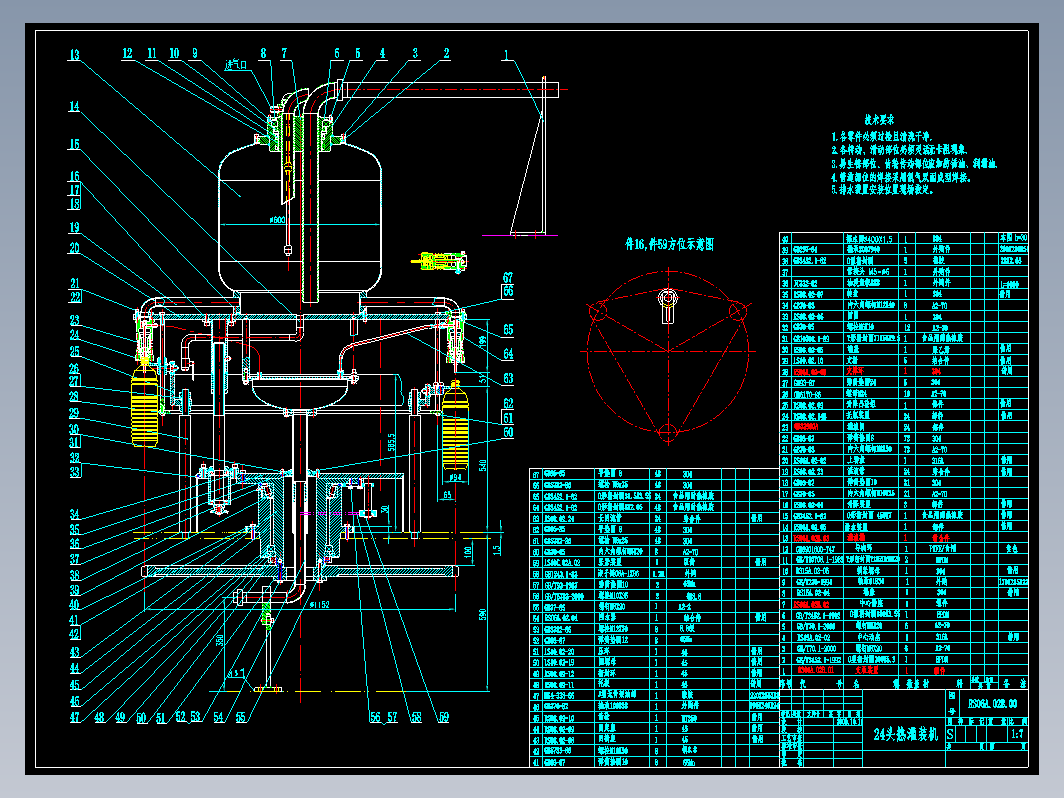1064x798 pixels.
Task: Select the yellow bottle on the left side
Action: click(x=146, y=405)
